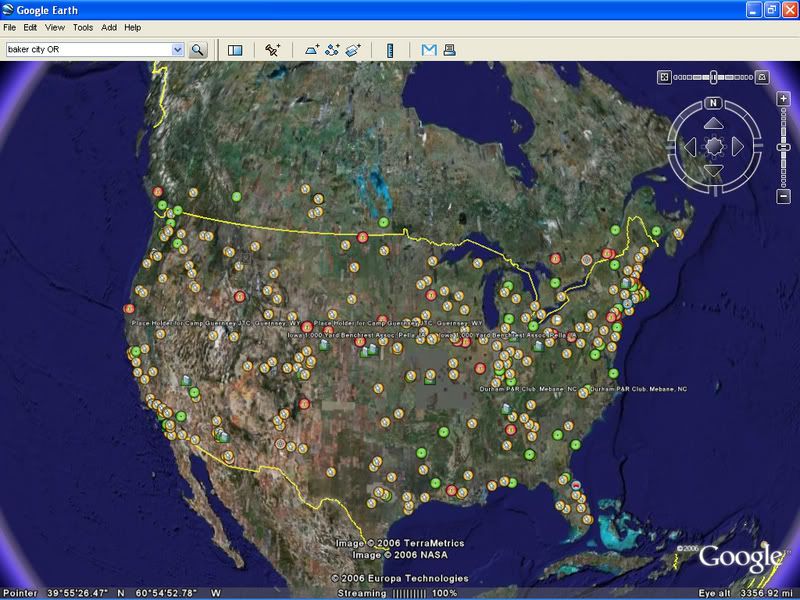Click the Streaming 100% status indicator
800x600 pixels.
click(397, 593)
